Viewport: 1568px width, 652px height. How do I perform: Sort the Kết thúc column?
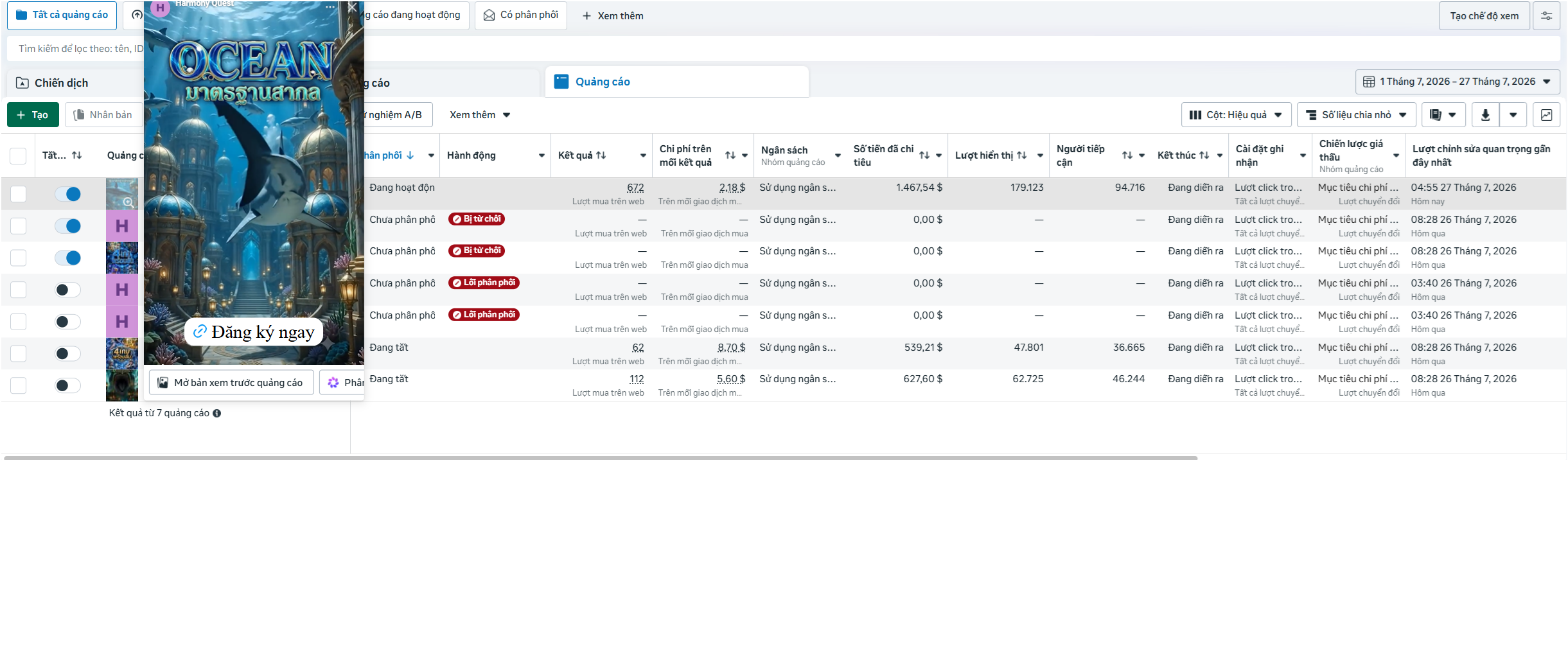(1204, 155)
